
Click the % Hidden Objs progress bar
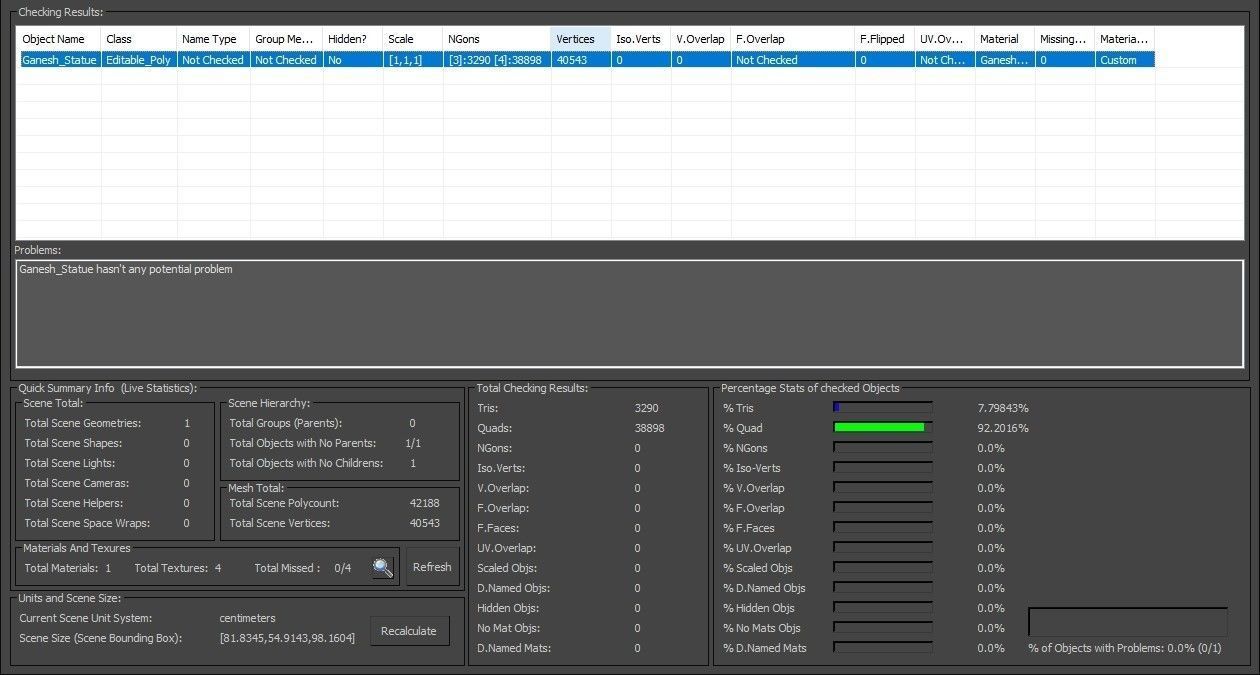pos(883,608)
